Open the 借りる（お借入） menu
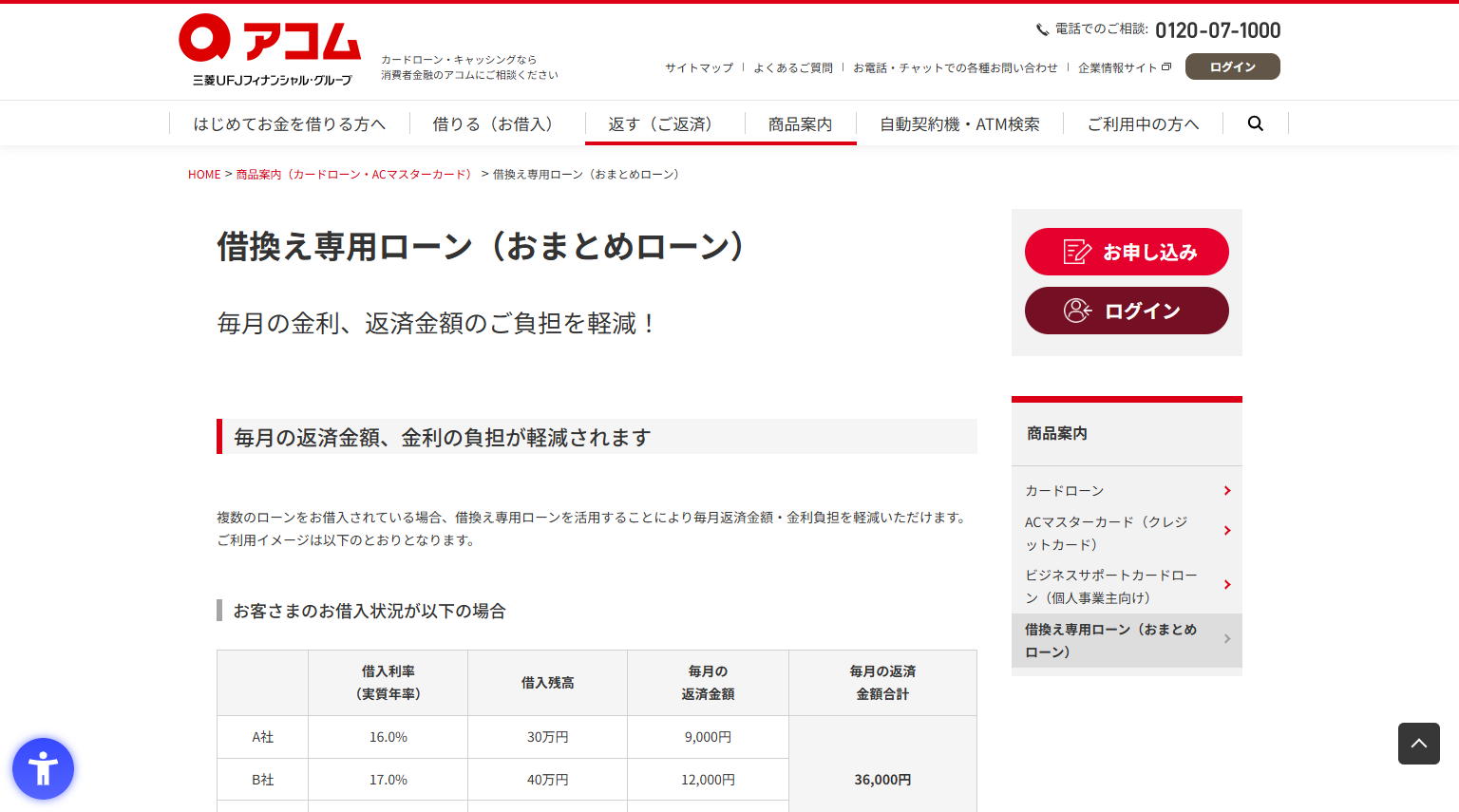Image resolution: width=1459 pixels, height=812 pixels. pyautogui.click(x=497, y=123)
